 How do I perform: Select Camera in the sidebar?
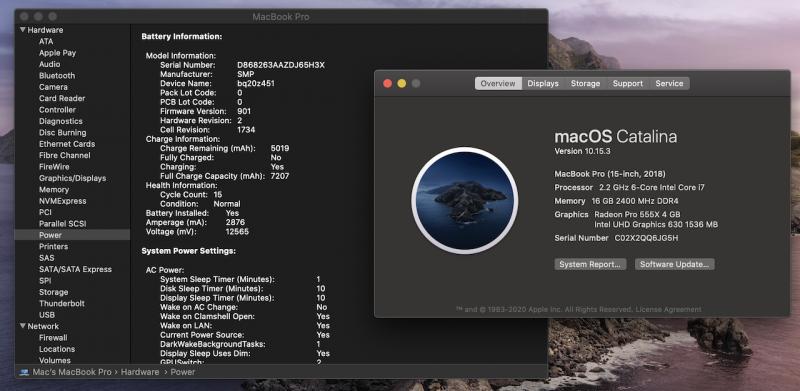pos(53,87)
